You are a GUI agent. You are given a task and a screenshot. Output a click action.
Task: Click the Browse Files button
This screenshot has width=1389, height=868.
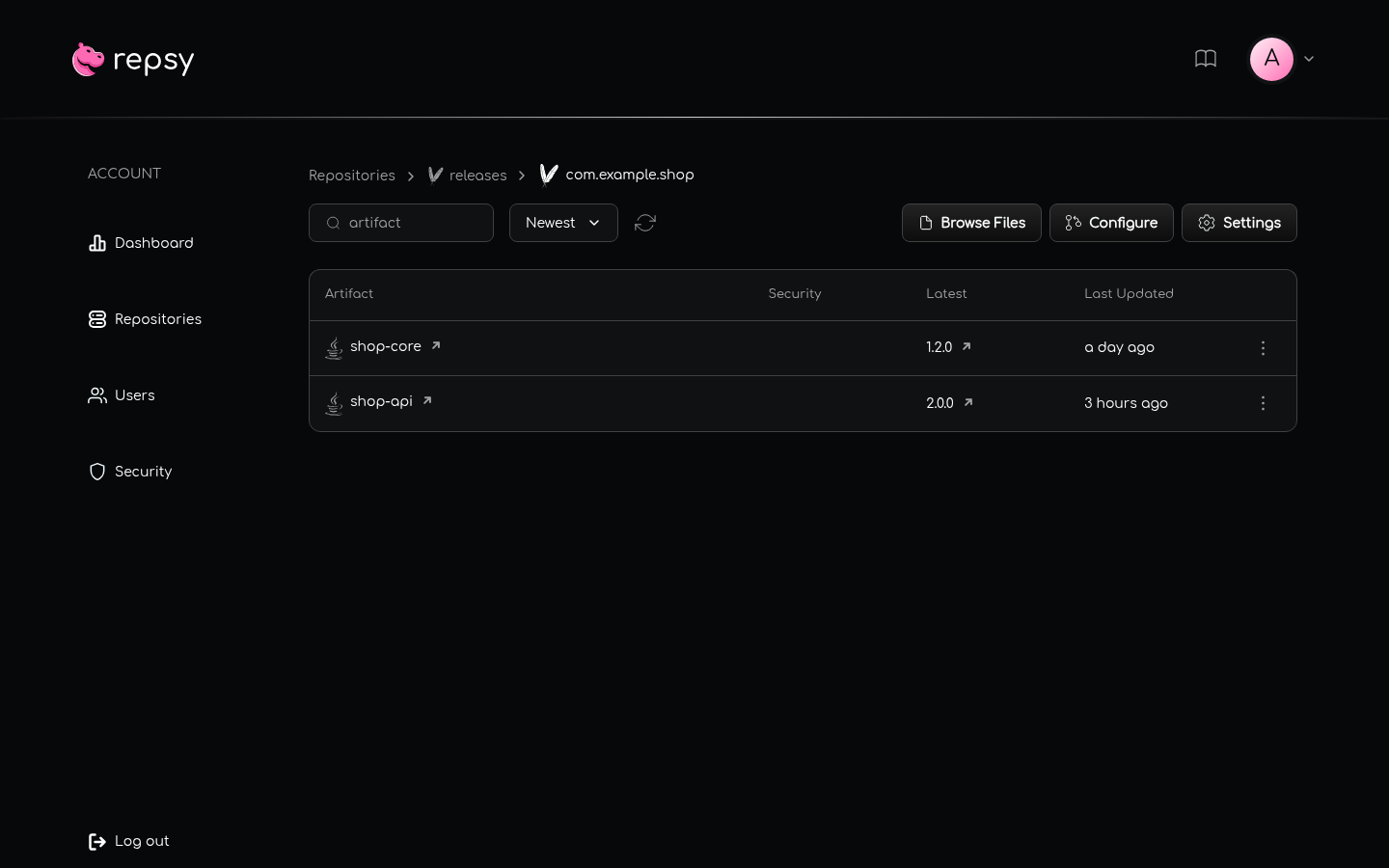971,223
